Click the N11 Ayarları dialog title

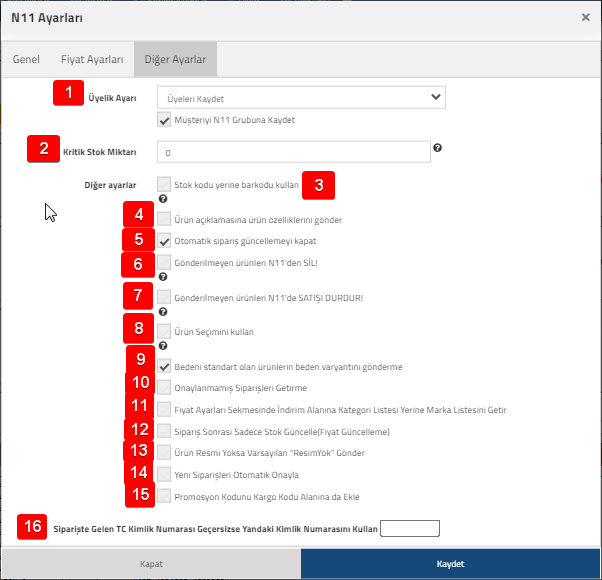tap(47, 18)
